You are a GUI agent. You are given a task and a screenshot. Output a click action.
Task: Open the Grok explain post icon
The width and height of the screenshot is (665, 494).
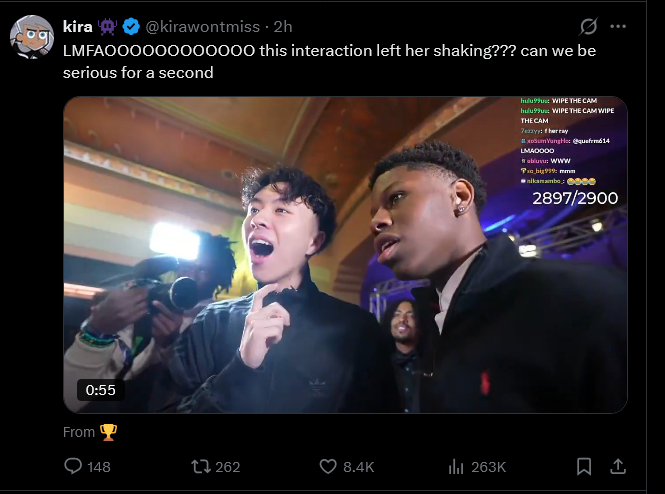tap(589, 26)
